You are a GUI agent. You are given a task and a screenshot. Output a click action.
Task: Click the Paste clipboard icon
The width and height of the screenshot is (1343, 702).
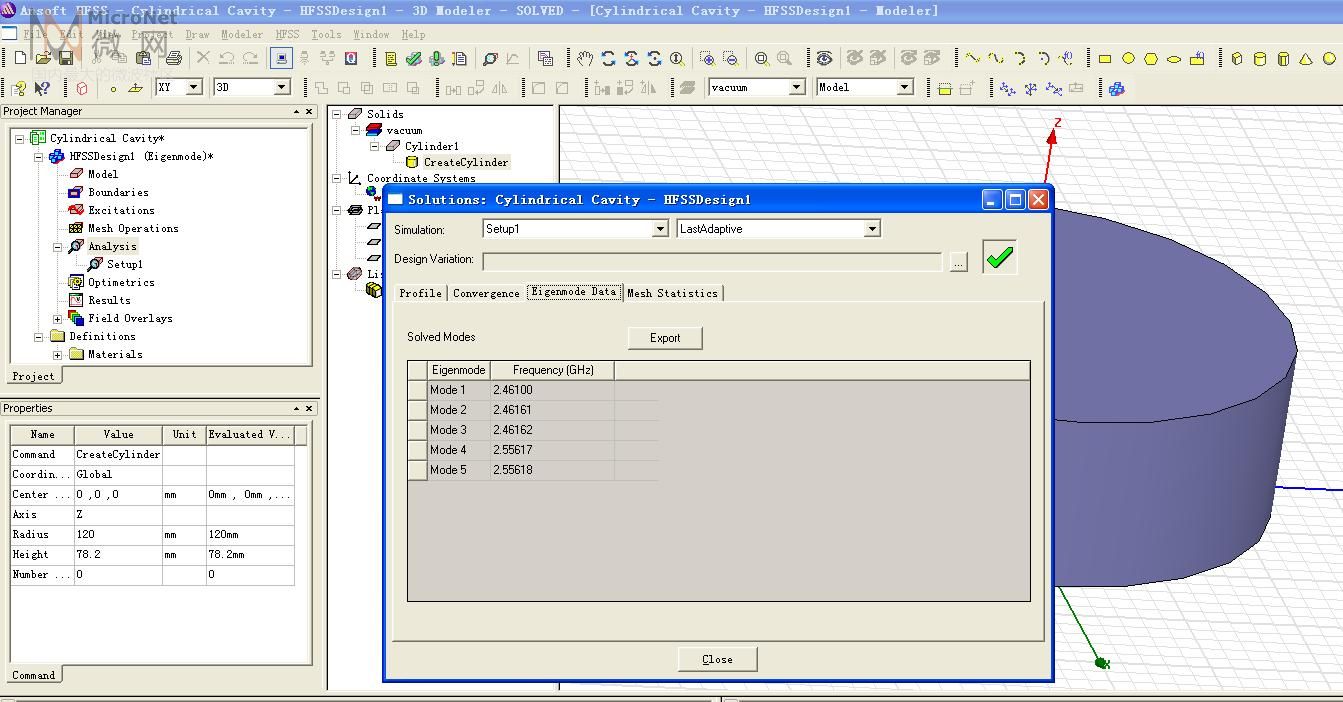point(143,58)
